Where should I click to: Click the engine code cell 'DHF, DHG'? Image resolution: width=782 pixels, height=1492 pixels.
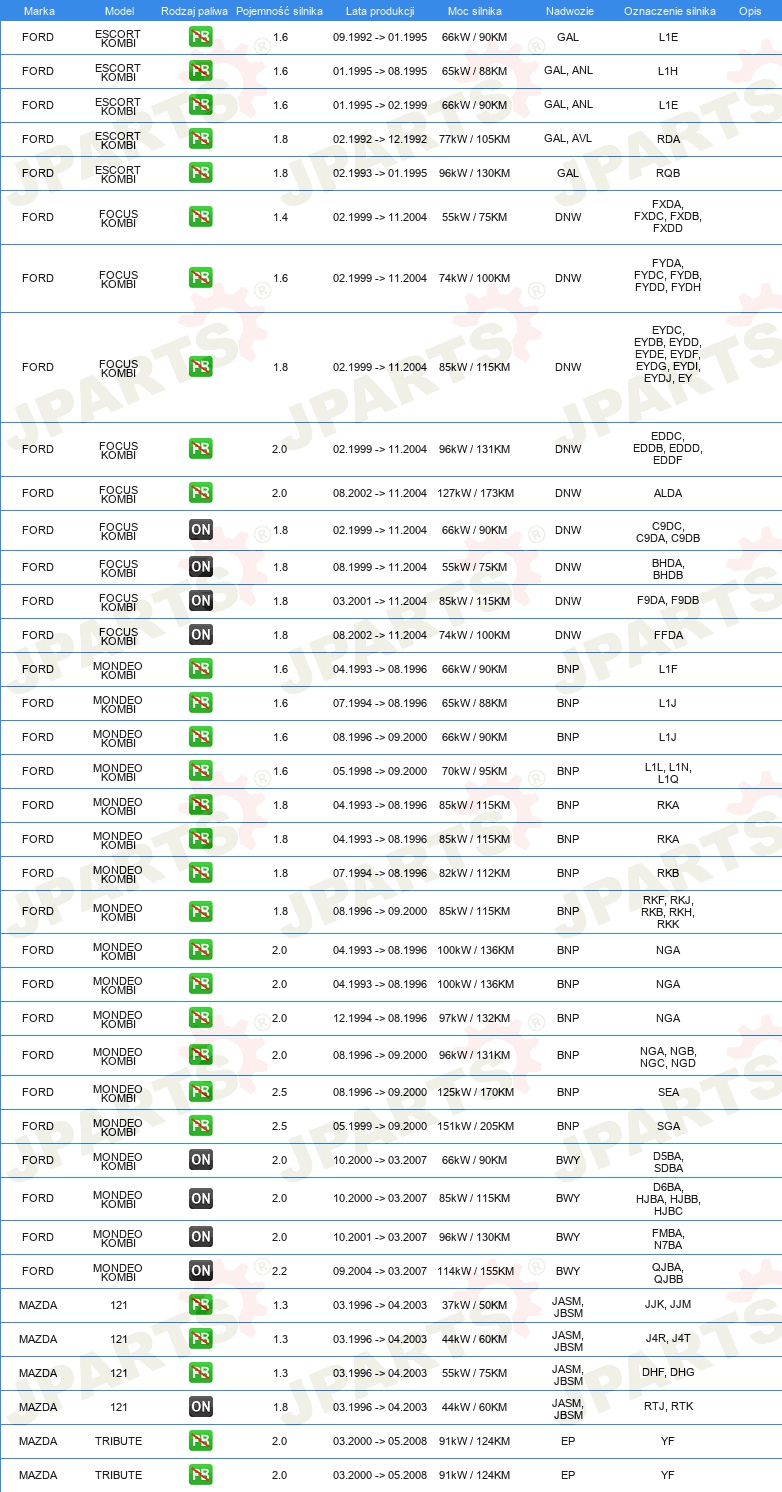pos(668,1373)
